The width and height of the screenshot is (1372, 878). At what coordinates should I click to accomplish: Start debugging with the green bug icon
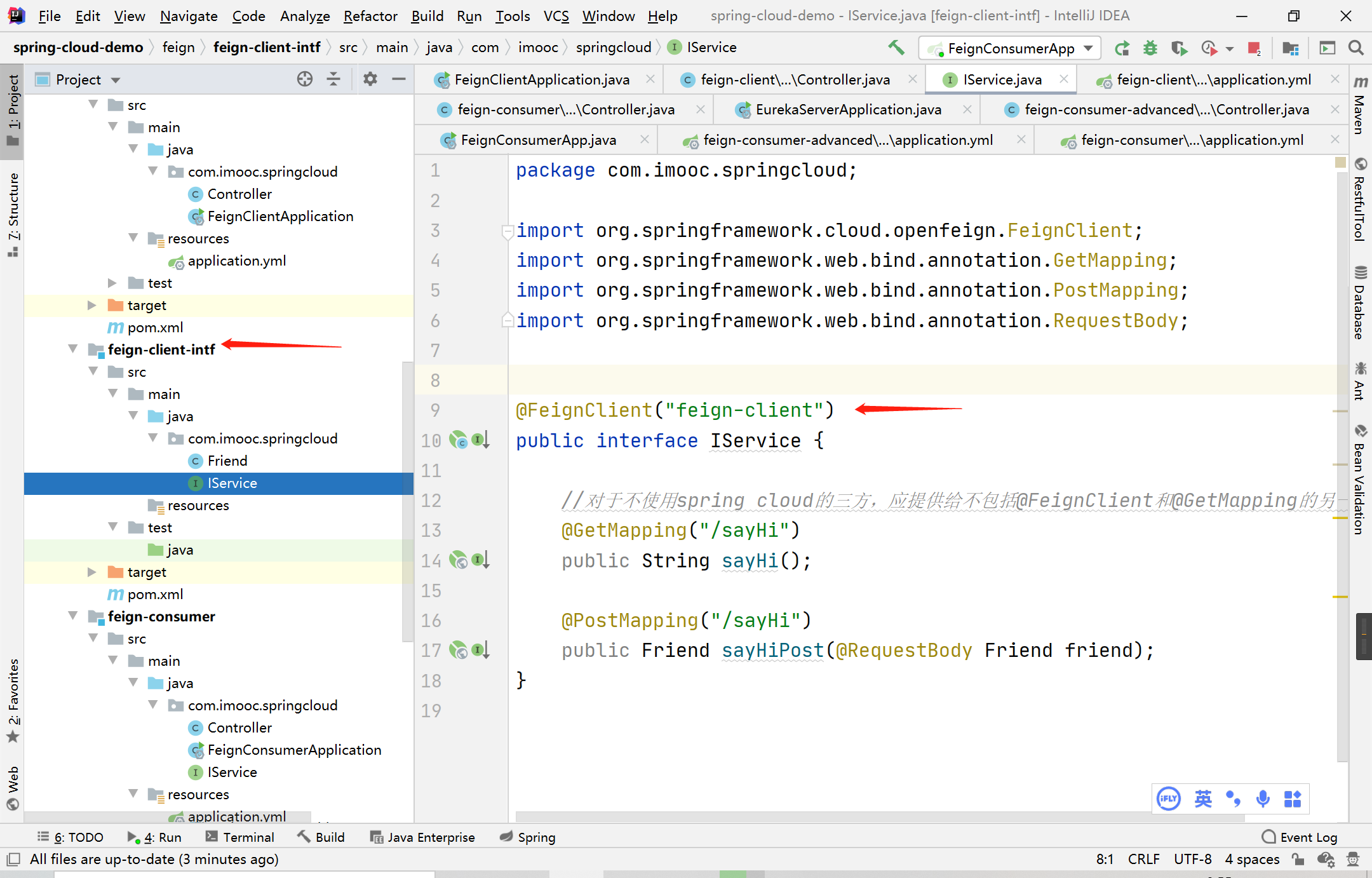click(x=1150, y=48)
